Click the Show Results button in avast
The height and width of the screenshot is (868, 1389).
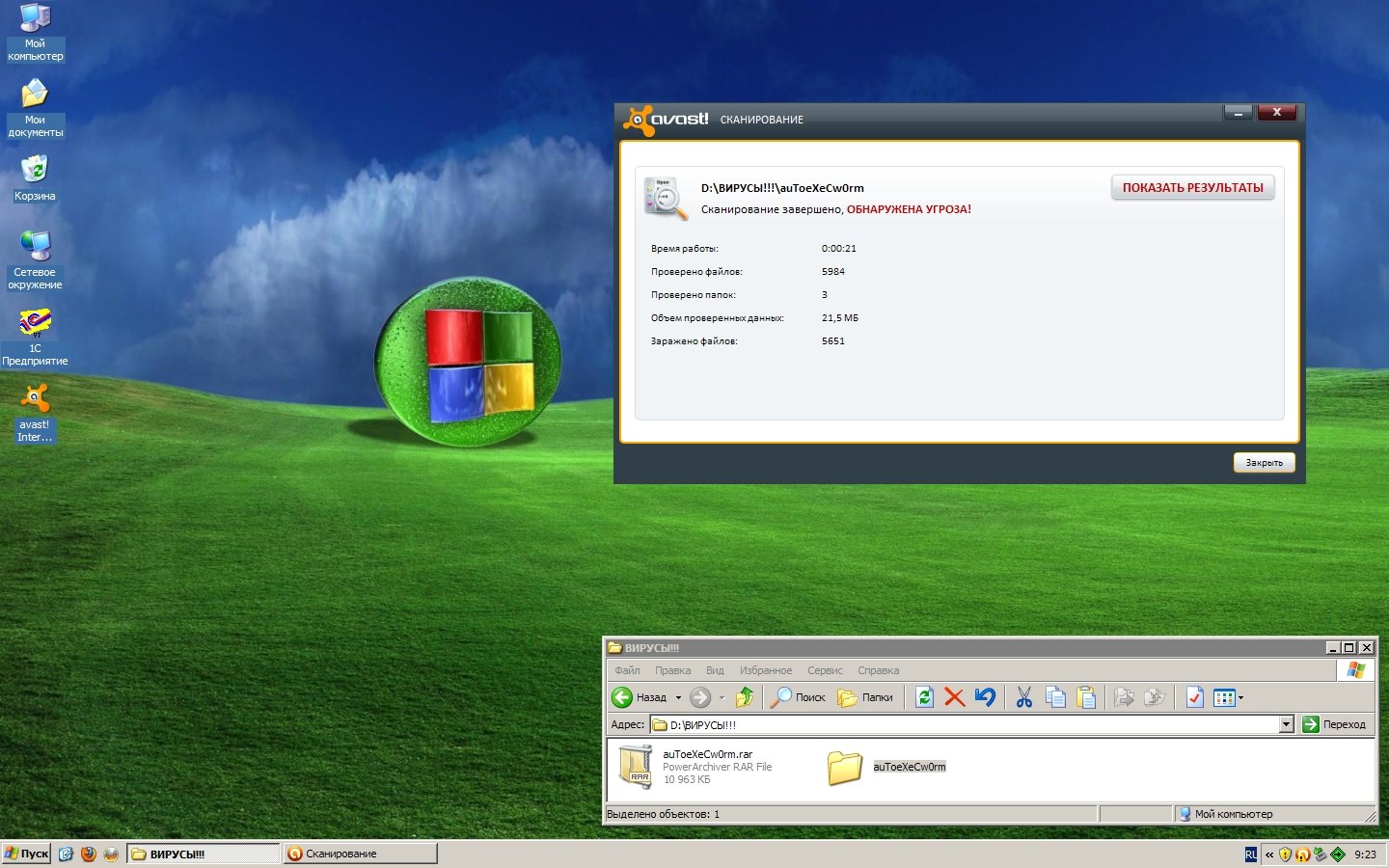(1192, 188)
